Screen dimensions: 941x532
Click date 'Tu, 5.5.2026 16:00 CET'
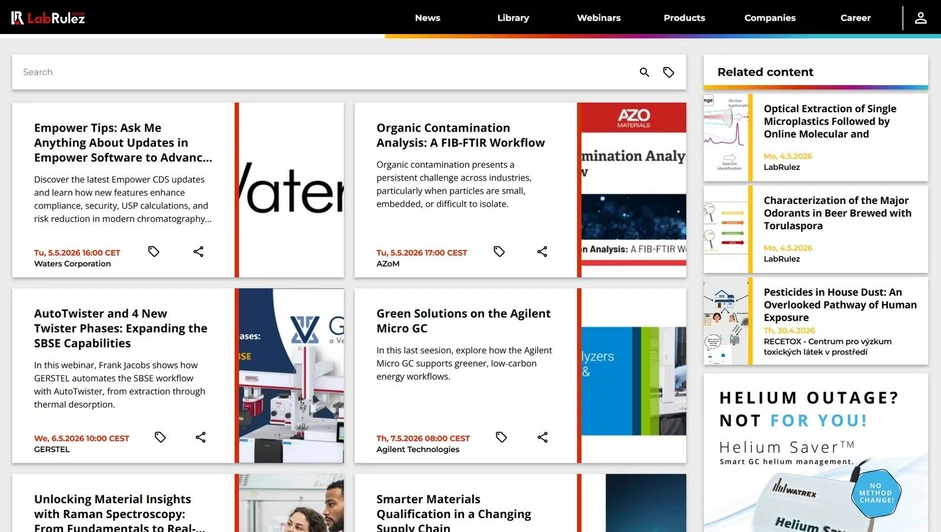(x=77, y=253)
